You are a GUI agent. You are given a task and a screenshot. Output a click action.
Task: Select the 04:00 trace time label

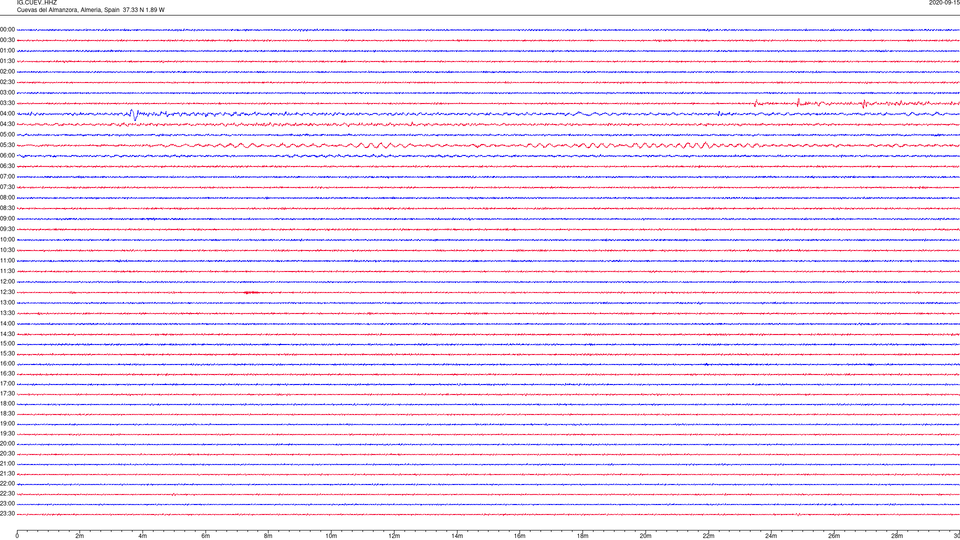pyautogui.click(x=7, y=114)
